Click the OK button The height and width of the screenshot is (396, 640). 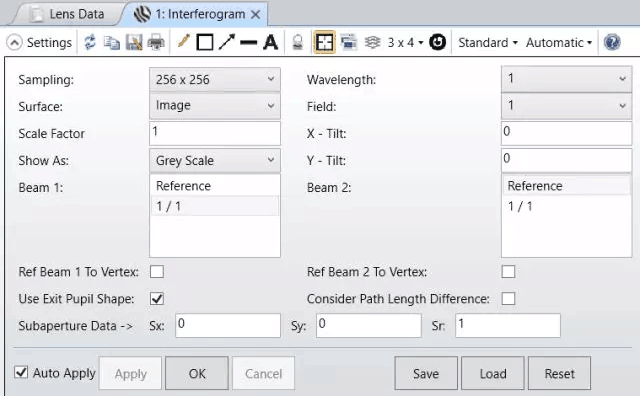point(197,373)
